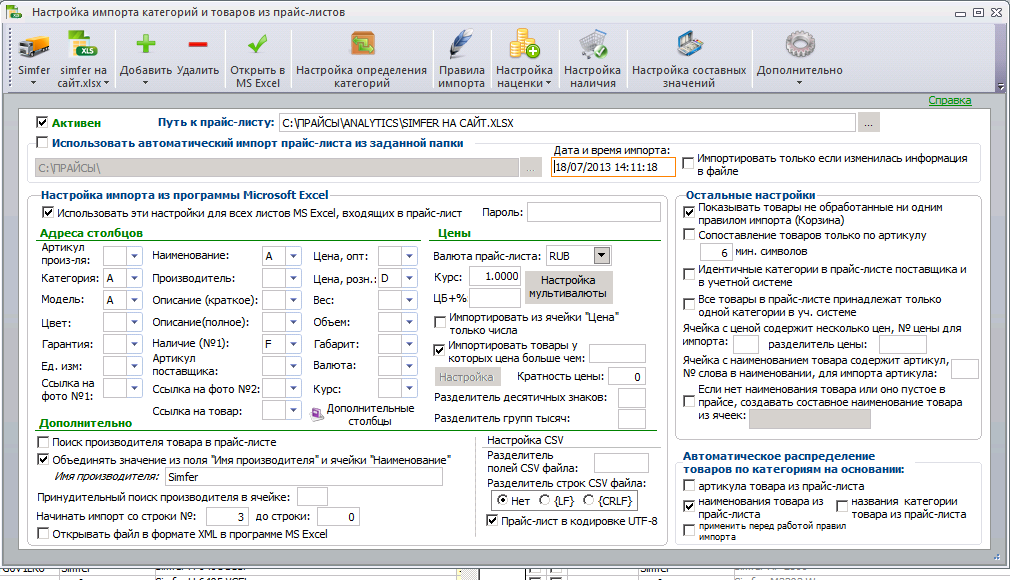
Task: Check 'Импортировать только если изменилась информация'
Action: point(688,163)
